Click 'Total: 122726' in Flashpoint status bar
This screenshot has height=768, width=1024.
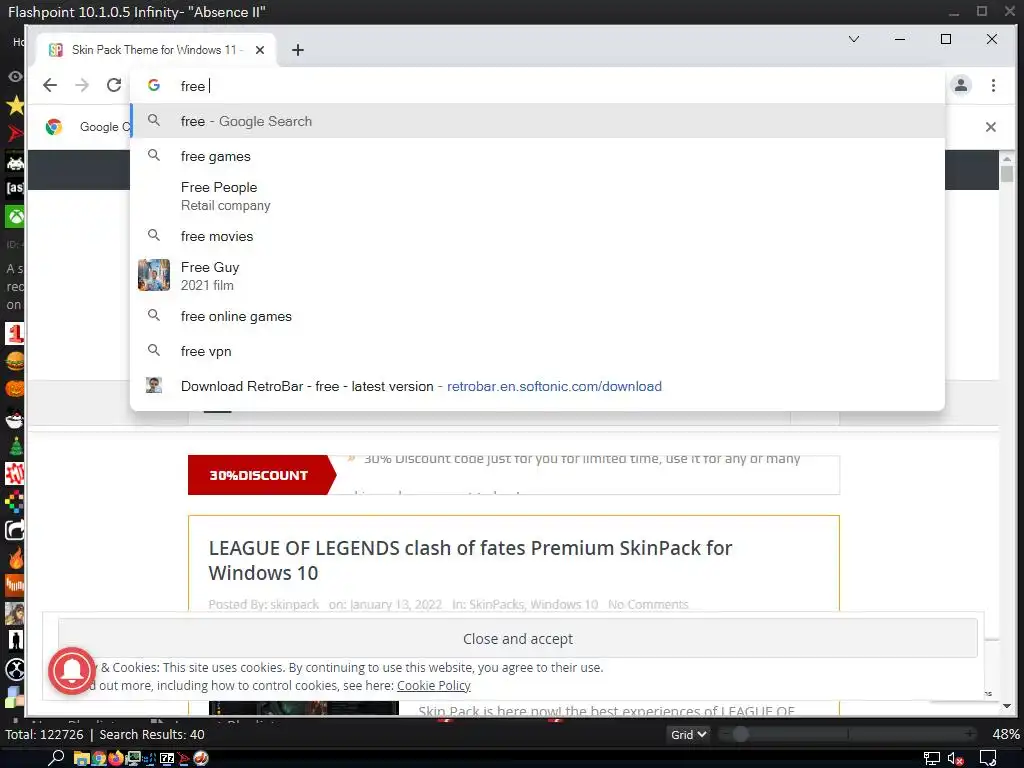(44, 735)
